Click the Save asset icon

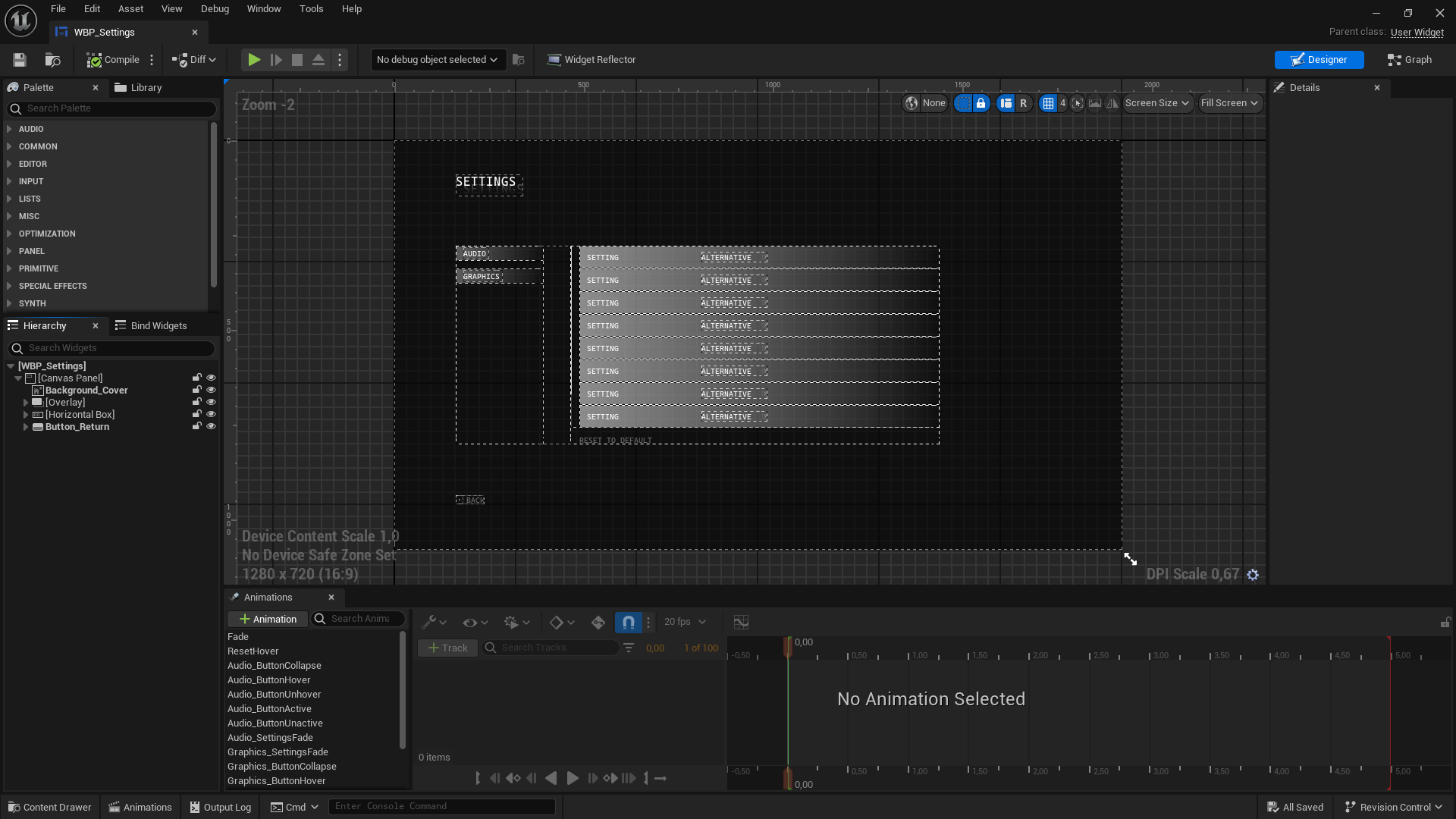(20, 60)
